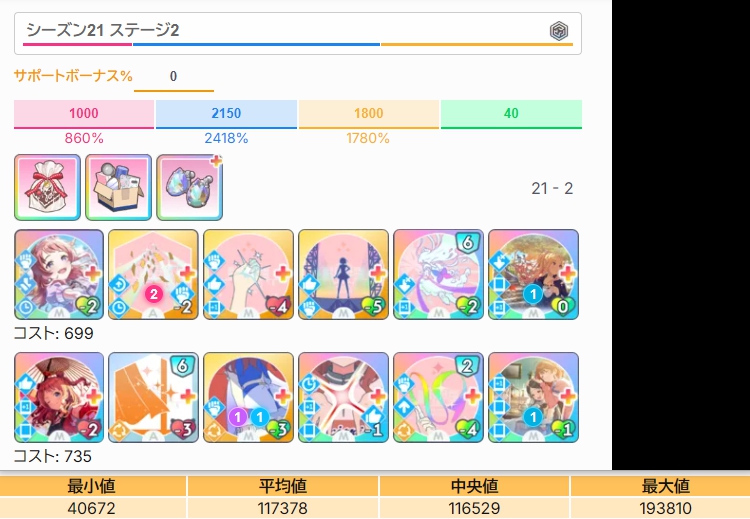Select the blonde girl card with blue 1

533,275
